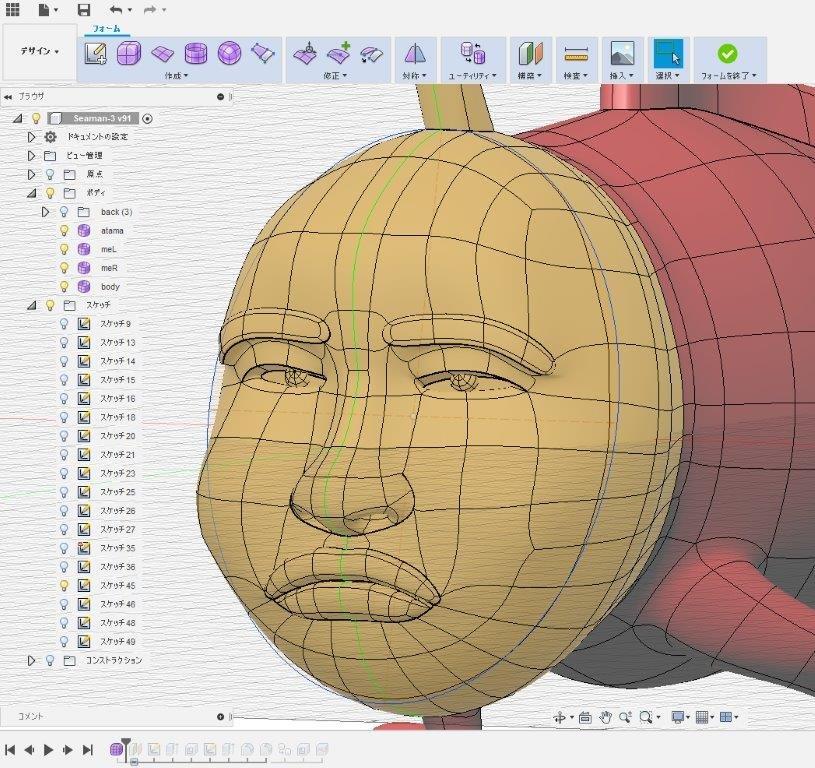Open the File menu icon

(x=45, y=9)
